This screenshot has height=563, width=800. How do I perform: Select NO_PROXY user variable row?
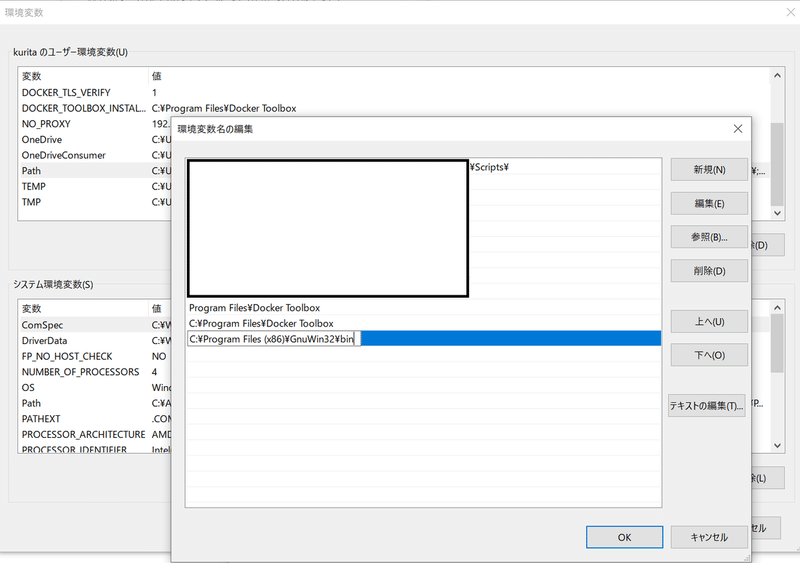96,124
